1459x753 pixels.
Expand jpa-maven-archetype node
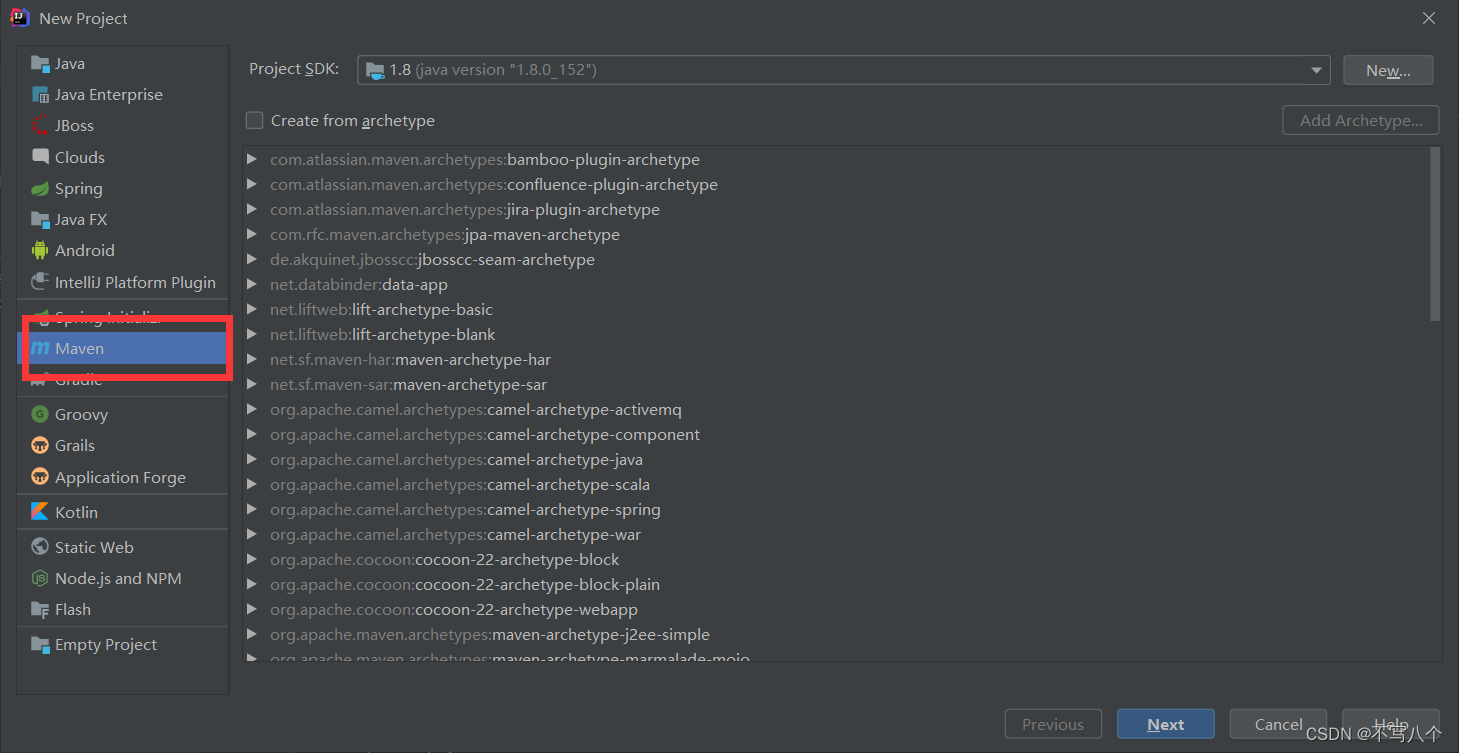(252, 235)
